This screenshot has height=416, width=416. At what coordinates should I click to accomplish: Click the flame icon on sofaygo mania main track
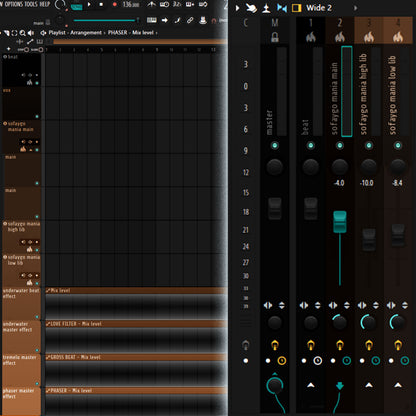coord(23,149)
